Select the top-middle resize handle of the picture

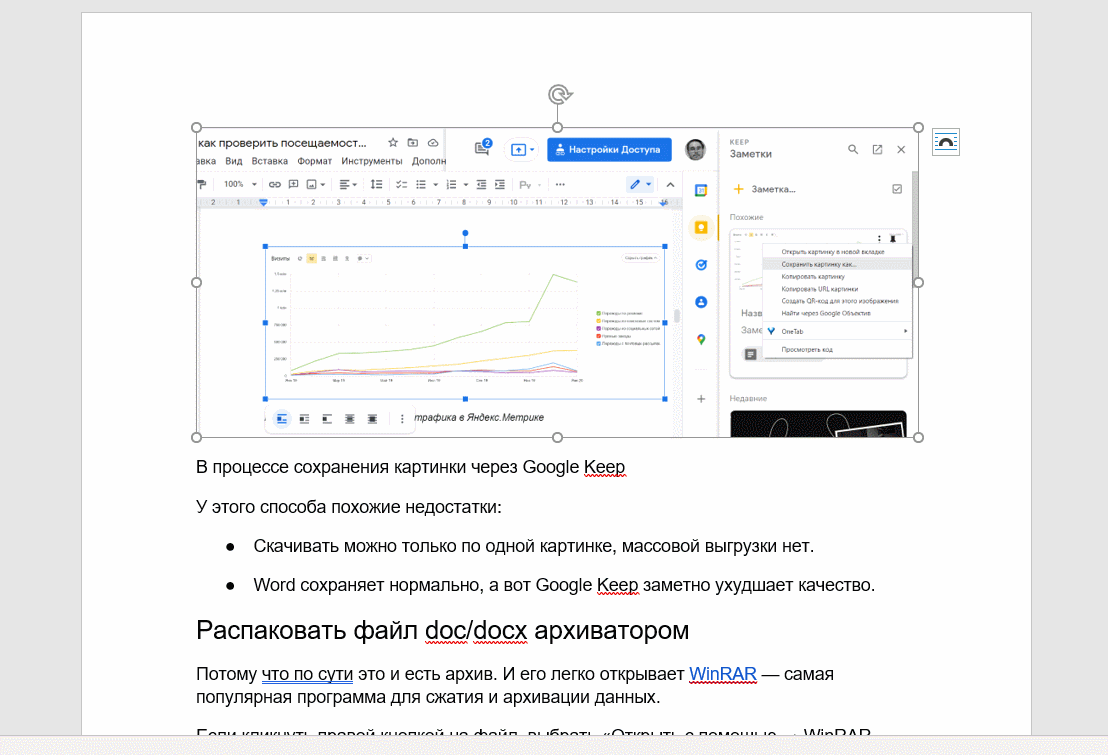tap(558, 128)
